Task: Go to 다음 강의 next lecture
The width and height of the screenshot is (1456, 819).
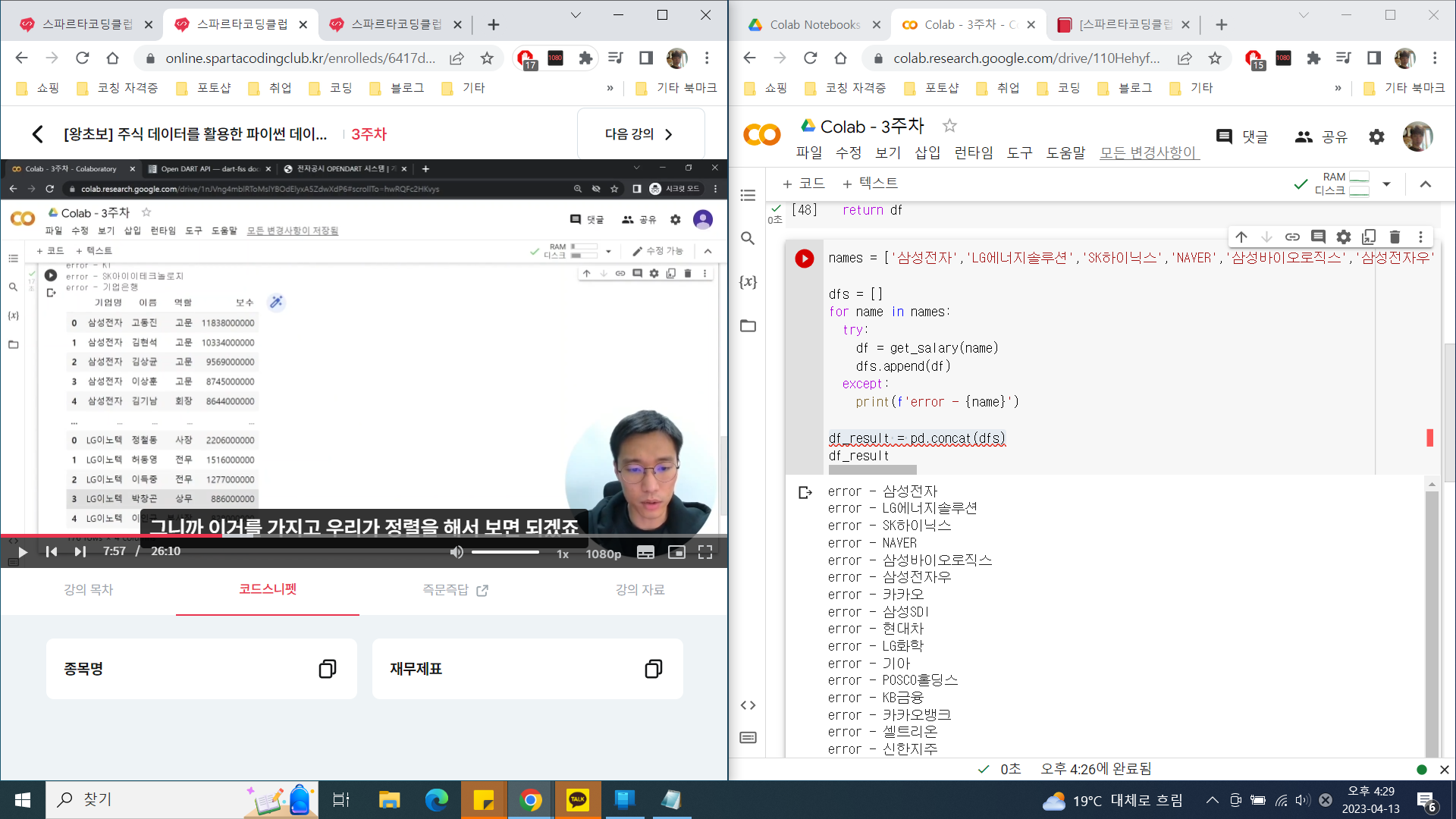Action: pos(641,134)
